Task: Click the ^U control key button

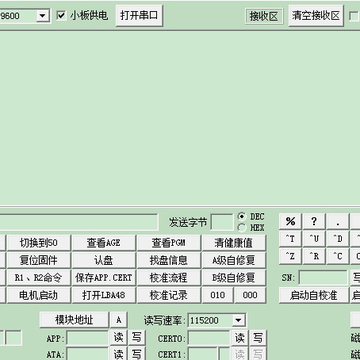Action: pyautogui.click(x=314, y=239)
